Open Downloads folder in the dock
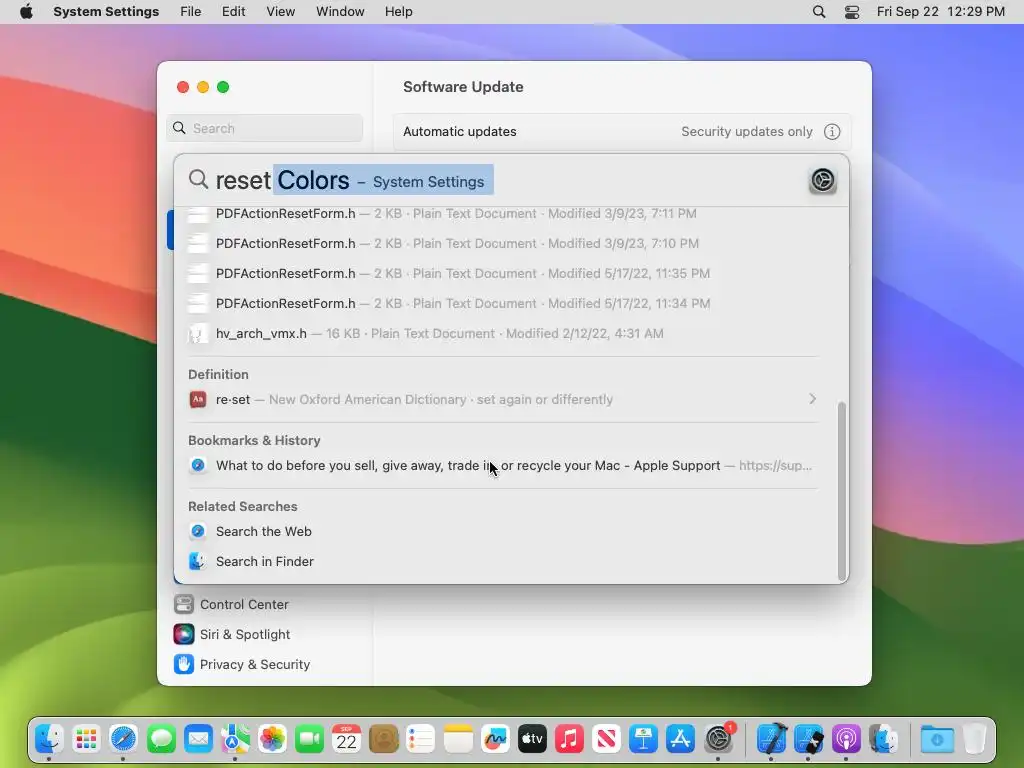 click(937, 739)
